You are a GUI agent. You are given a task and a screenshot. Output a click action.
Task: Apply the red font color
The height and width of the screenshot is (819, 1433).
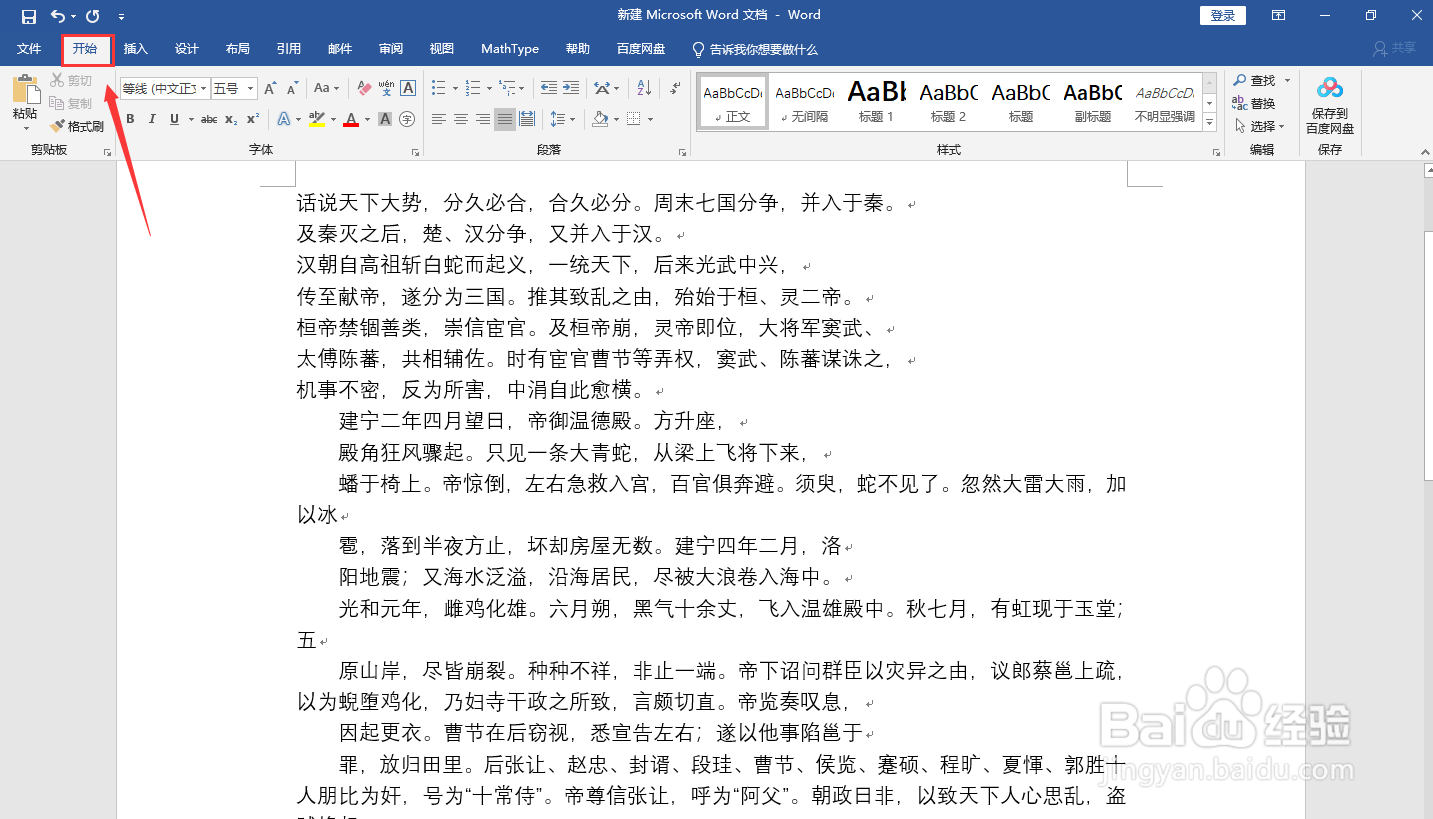351,120
